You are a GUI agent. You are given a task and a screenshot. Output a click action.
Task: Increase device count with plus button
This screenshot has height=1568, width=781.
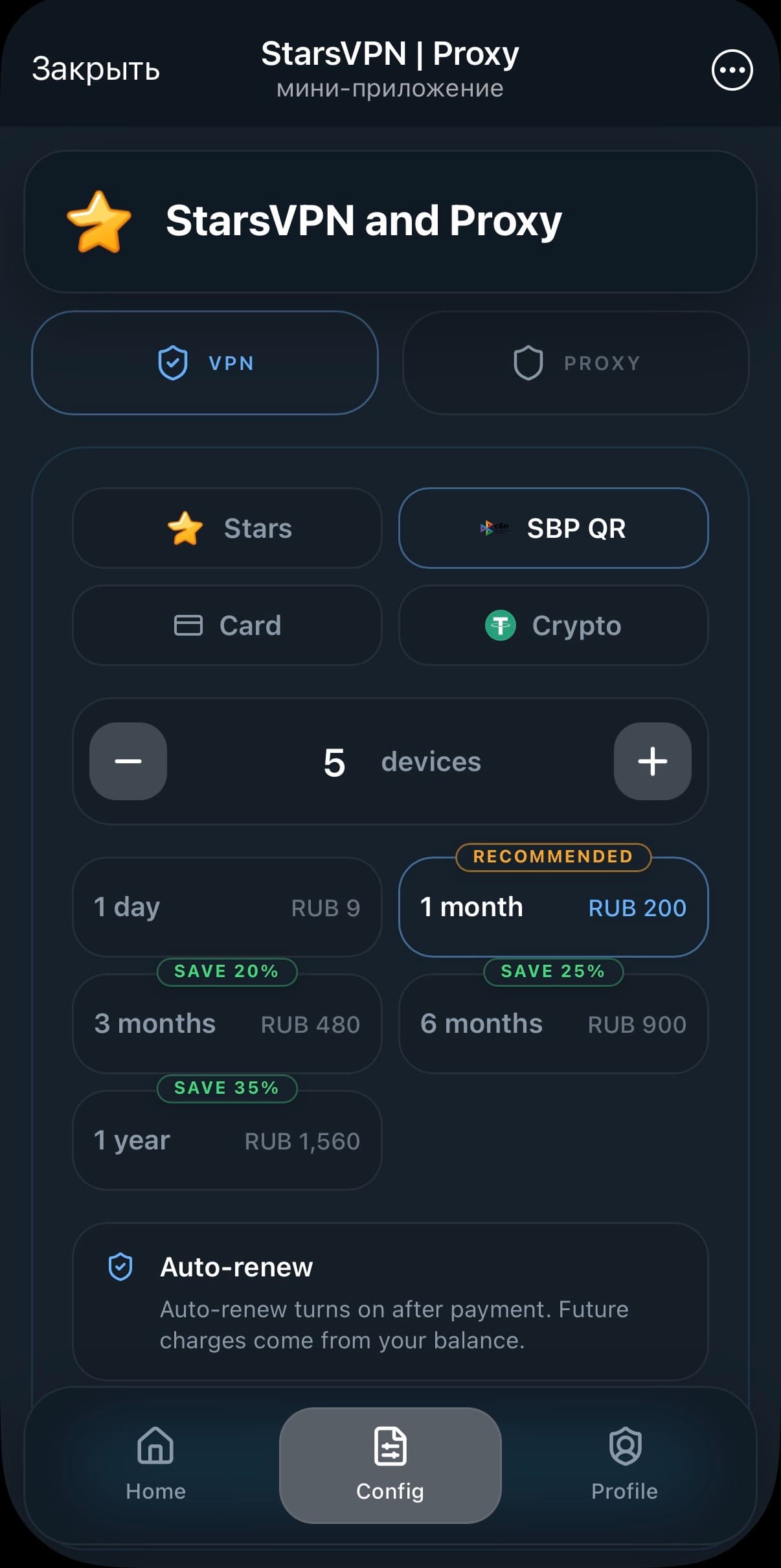(x=653, y=761)
